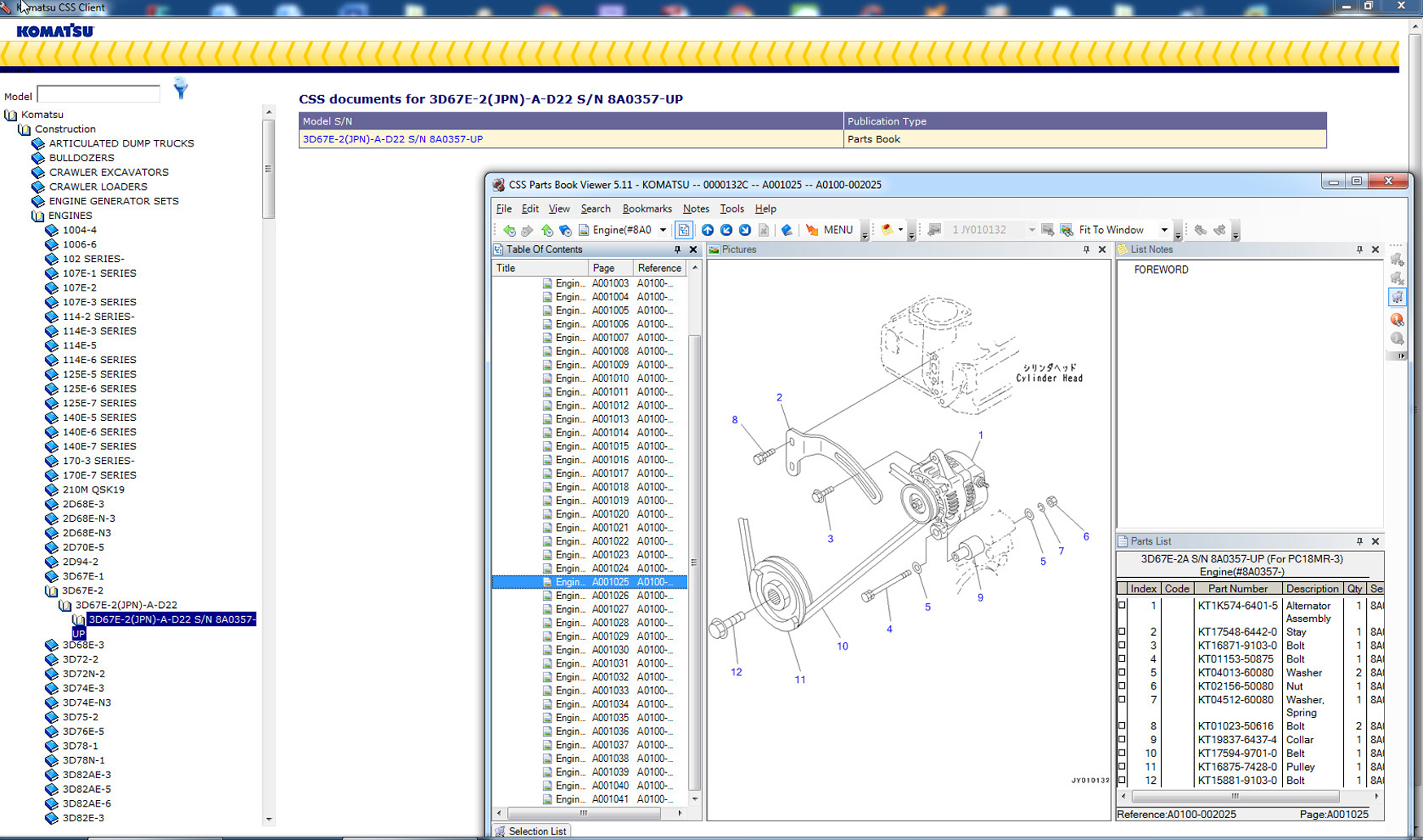This screenshot has height=840, width=1423.
Task: Open the 3D67E-2(JPN)-A-D22 S/N 8A0357-UP link
Action: 392,139
